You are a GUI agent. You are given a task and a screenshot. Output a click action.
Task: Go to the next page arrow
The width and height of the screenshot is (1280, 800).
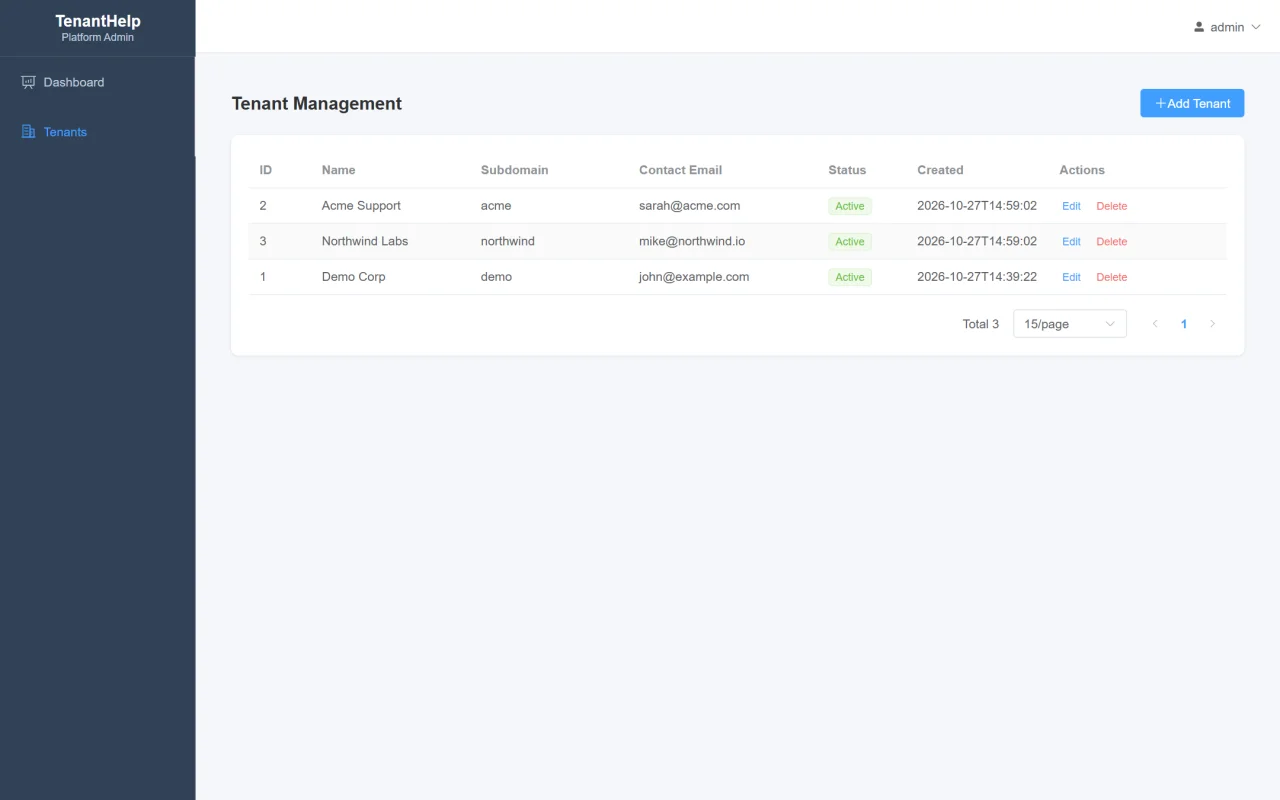[x=1212, y=324]
